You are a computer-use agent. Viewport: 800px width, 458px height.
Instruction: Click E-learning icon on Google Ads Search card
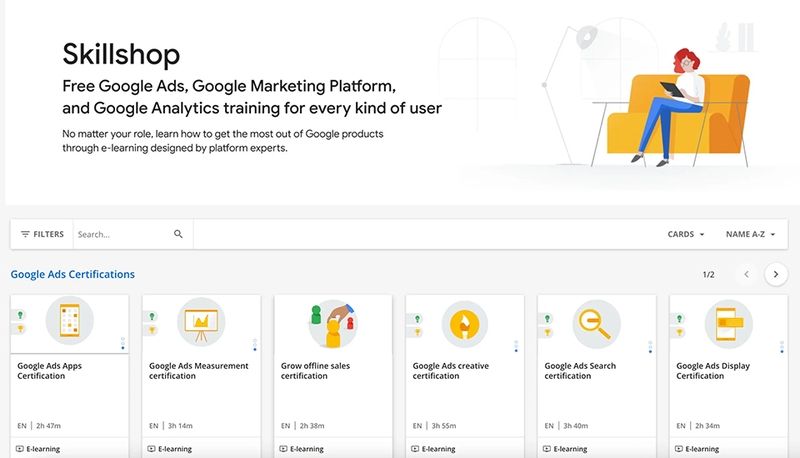pyautogui.click(x=547, y=449)
